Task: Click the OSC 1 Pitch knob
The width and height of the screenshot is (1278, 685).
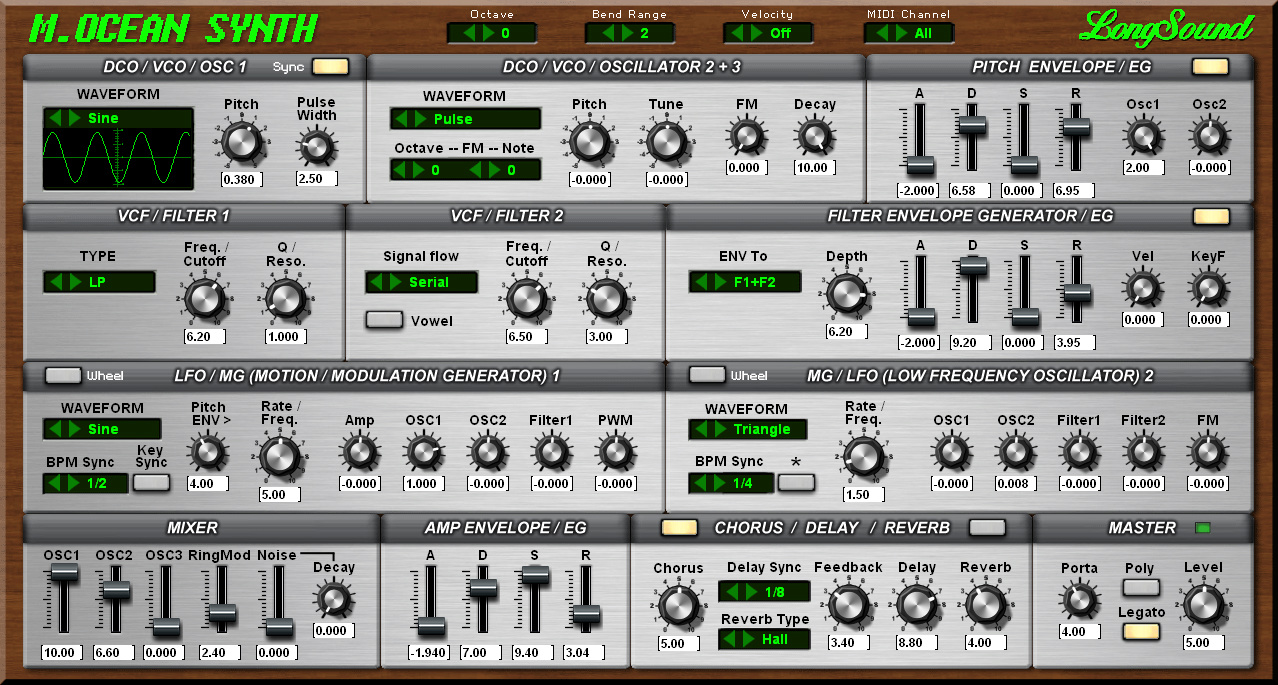Action: (241, 143)
